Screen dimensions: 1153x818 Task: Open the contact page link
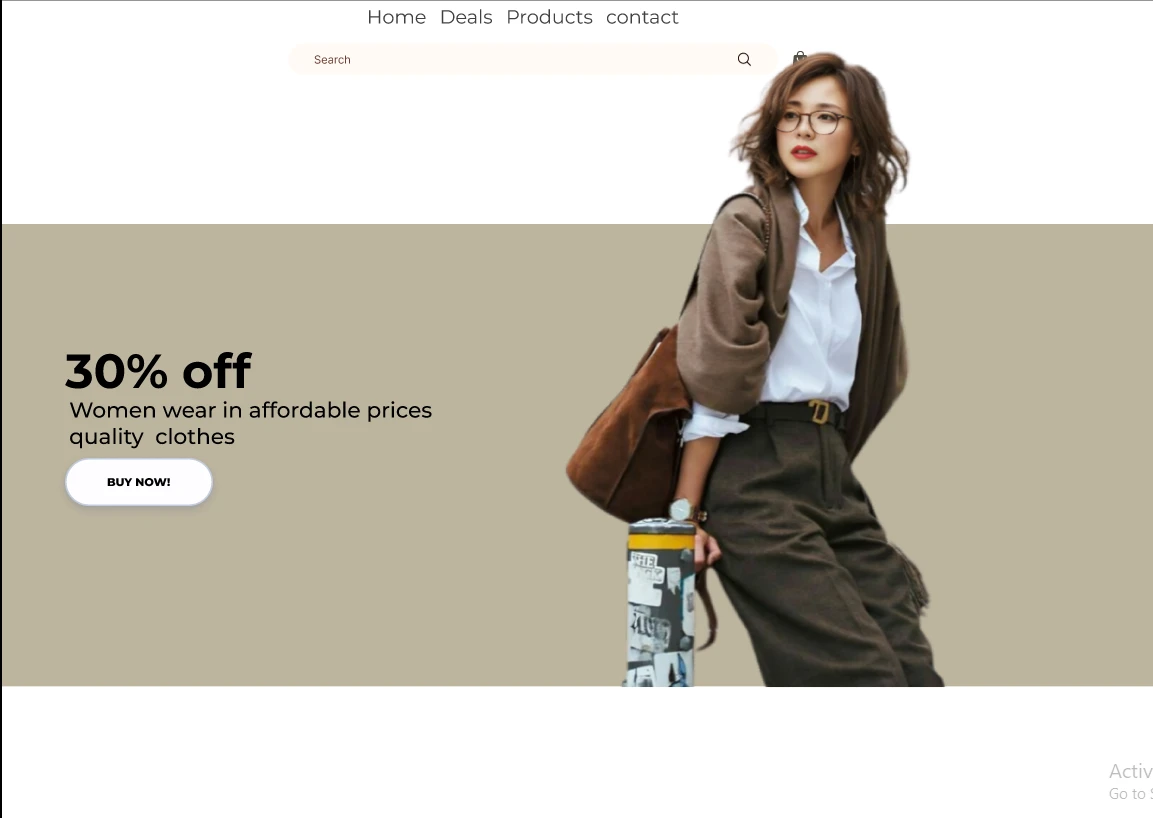click(x=642, y=17)
